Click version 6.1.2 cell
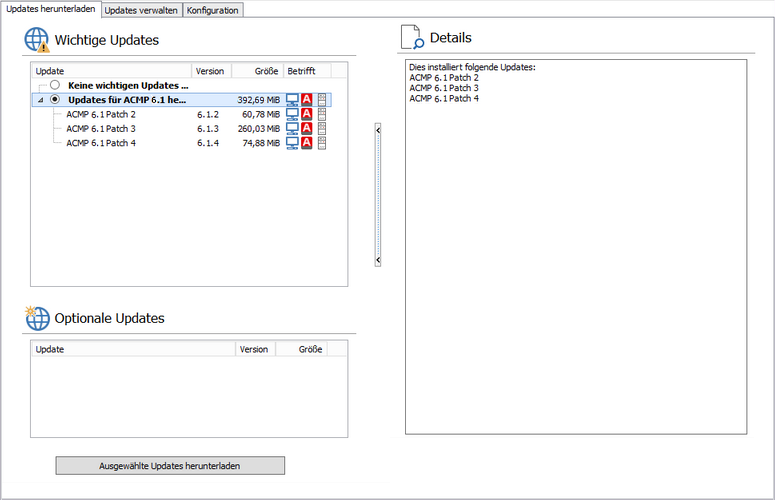Screen dimensions: 775x500 [x=208, y=115]
